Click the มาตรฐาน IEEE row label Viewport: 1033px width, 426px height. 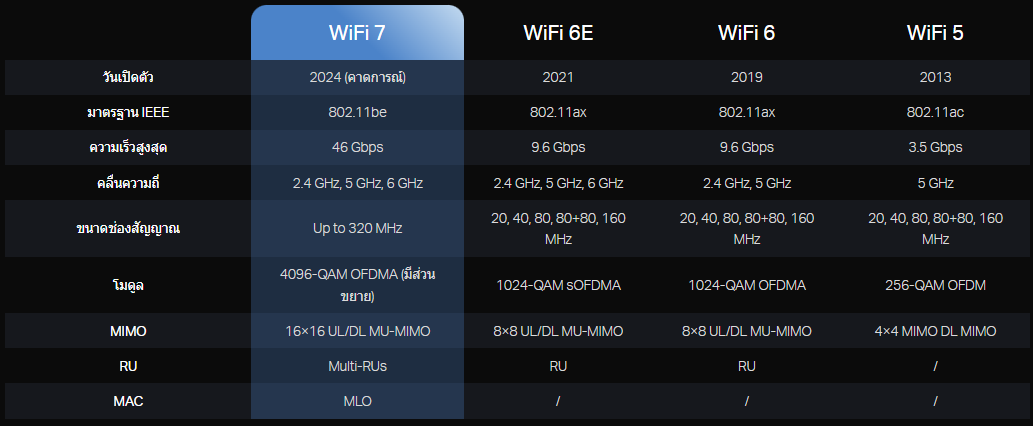tap(128, 112)
